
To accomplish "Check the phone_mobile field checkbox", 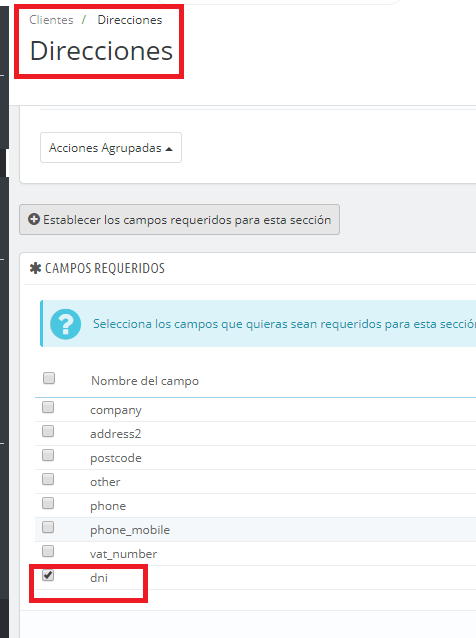I will click(48, 527).
